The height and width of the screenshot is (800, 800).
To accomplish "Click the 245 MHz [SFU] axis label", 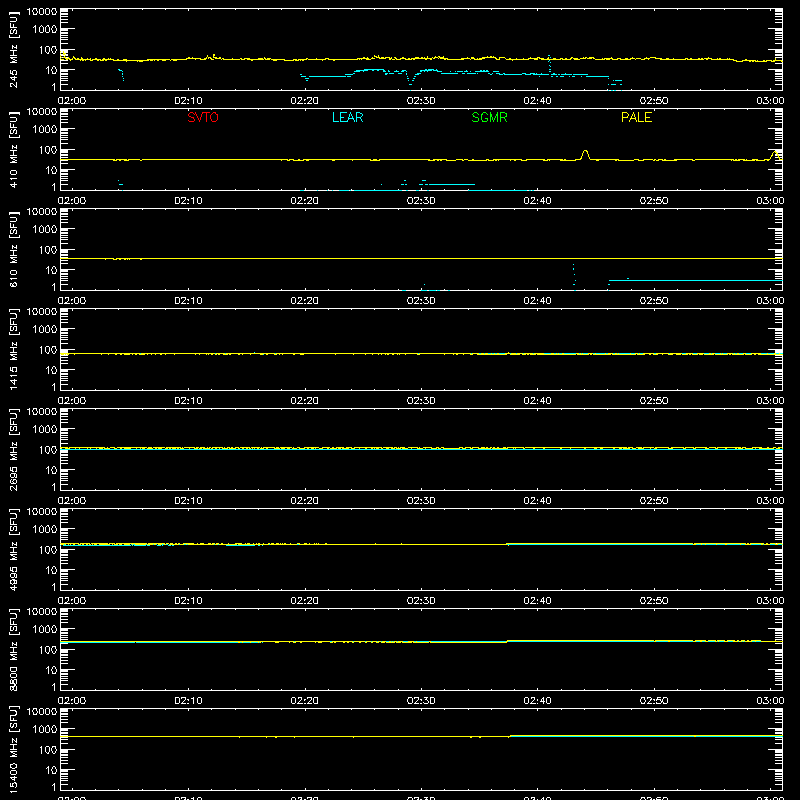I will tap(13, 49).
